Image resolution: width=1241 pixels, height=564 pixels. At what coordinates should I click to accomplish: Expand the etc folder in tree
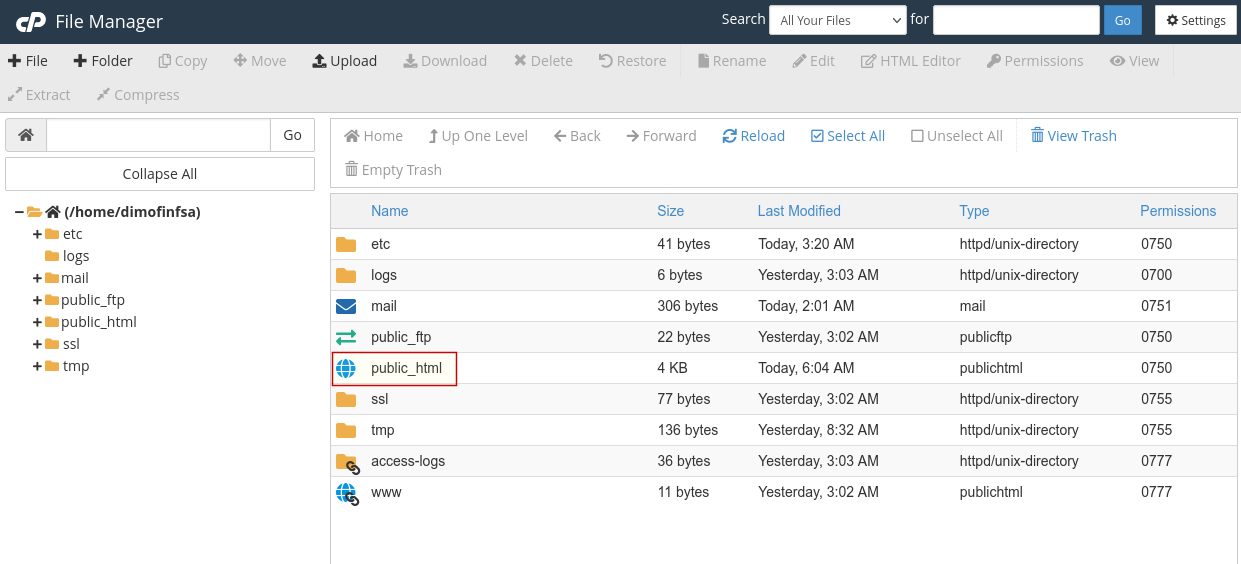[37, 234]
